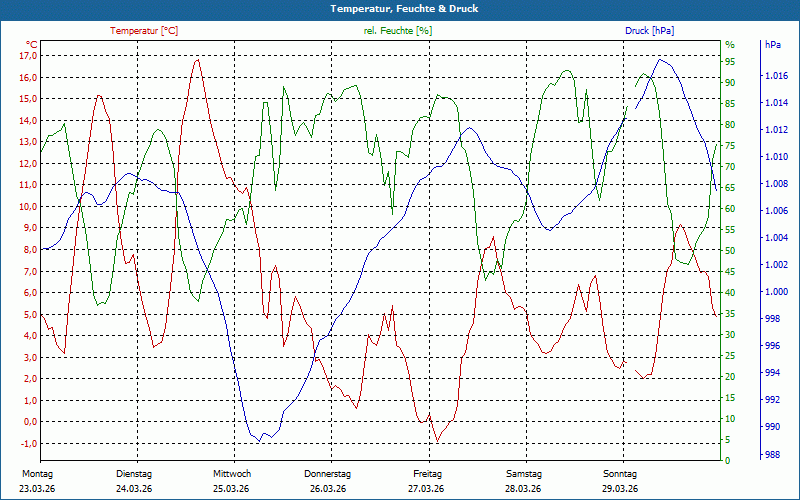Click the '12,0' temperature axis value

pos(28,163)
